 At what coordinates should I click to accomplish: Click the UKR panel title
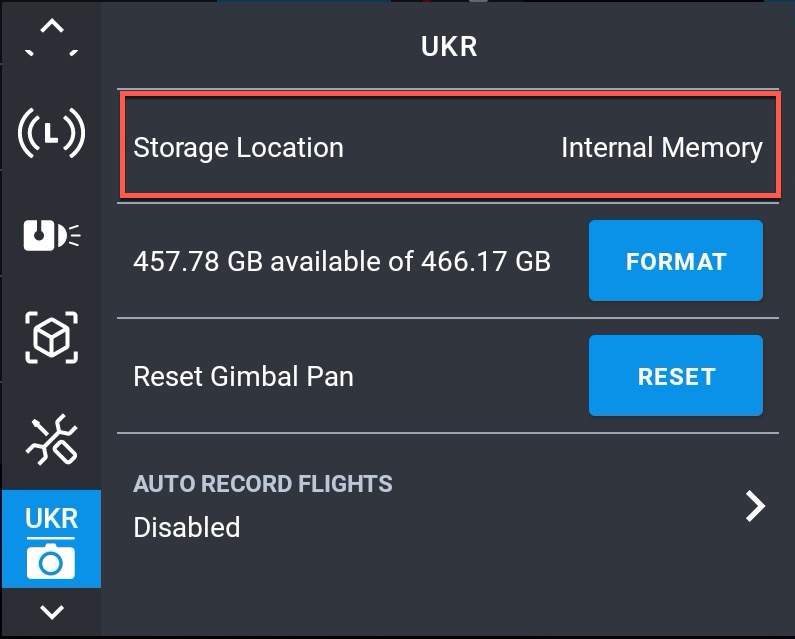click(x=449, y=47)
